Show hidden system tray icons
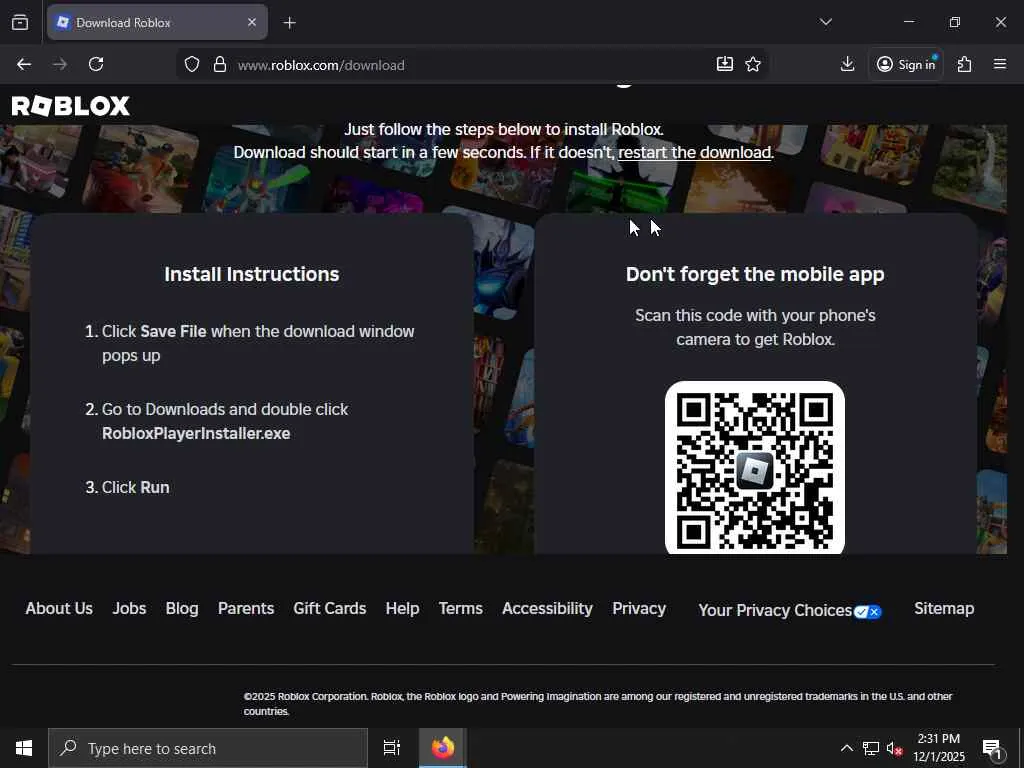This screenshot has height=768, width=1024. [x=846, y=748]
